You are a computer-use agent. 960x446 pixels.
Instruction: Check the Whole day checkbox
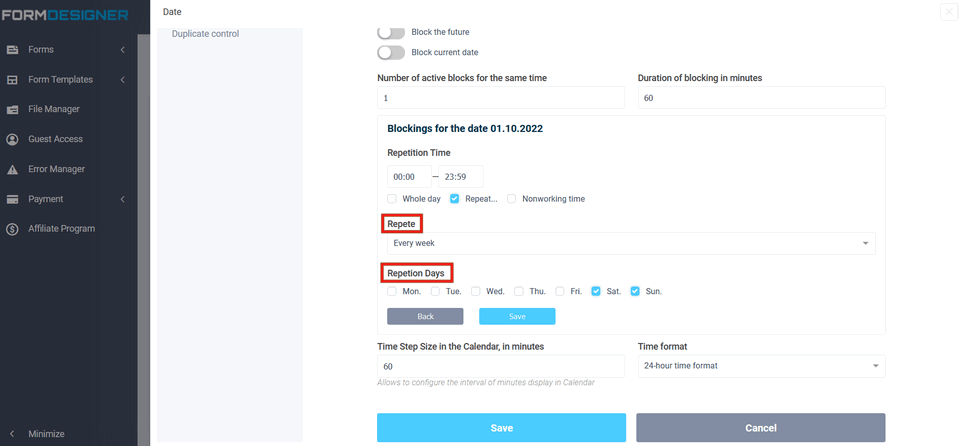(393, 199)
